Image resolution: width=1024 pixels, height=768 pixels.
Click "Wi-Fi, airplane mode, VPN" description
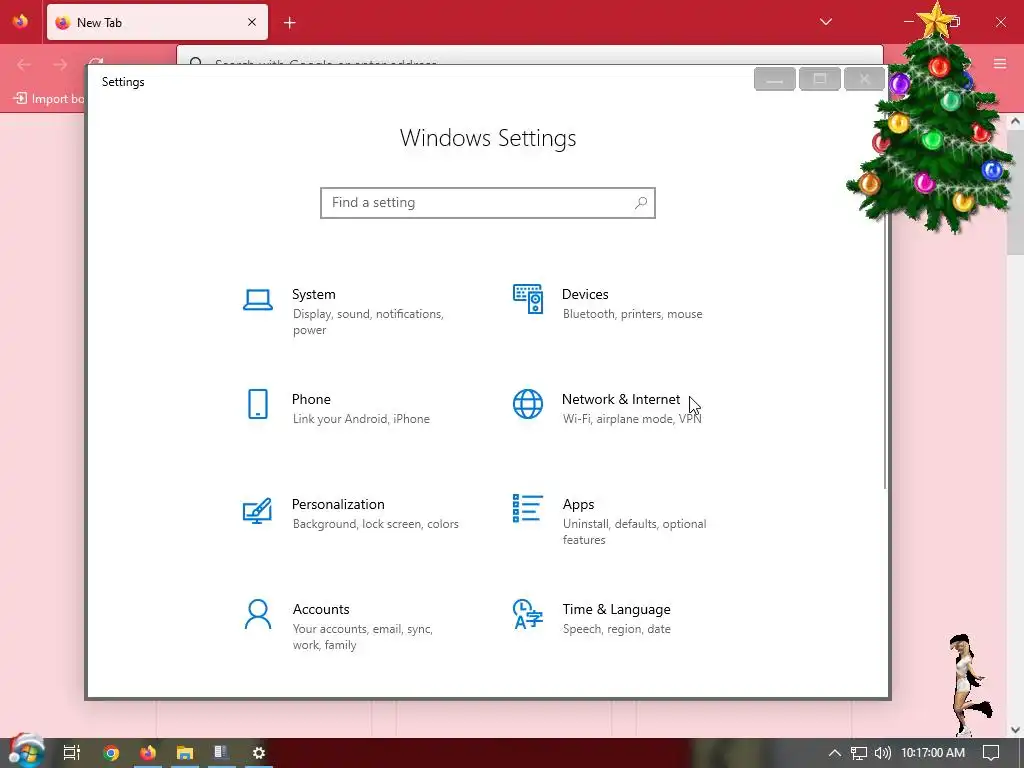632,419
